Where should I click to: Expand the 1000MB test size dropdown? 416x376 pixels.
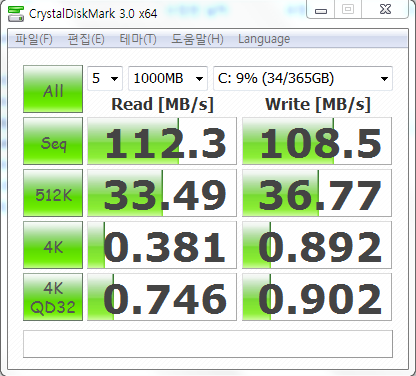pyautogui.click(x=168, y=79)
